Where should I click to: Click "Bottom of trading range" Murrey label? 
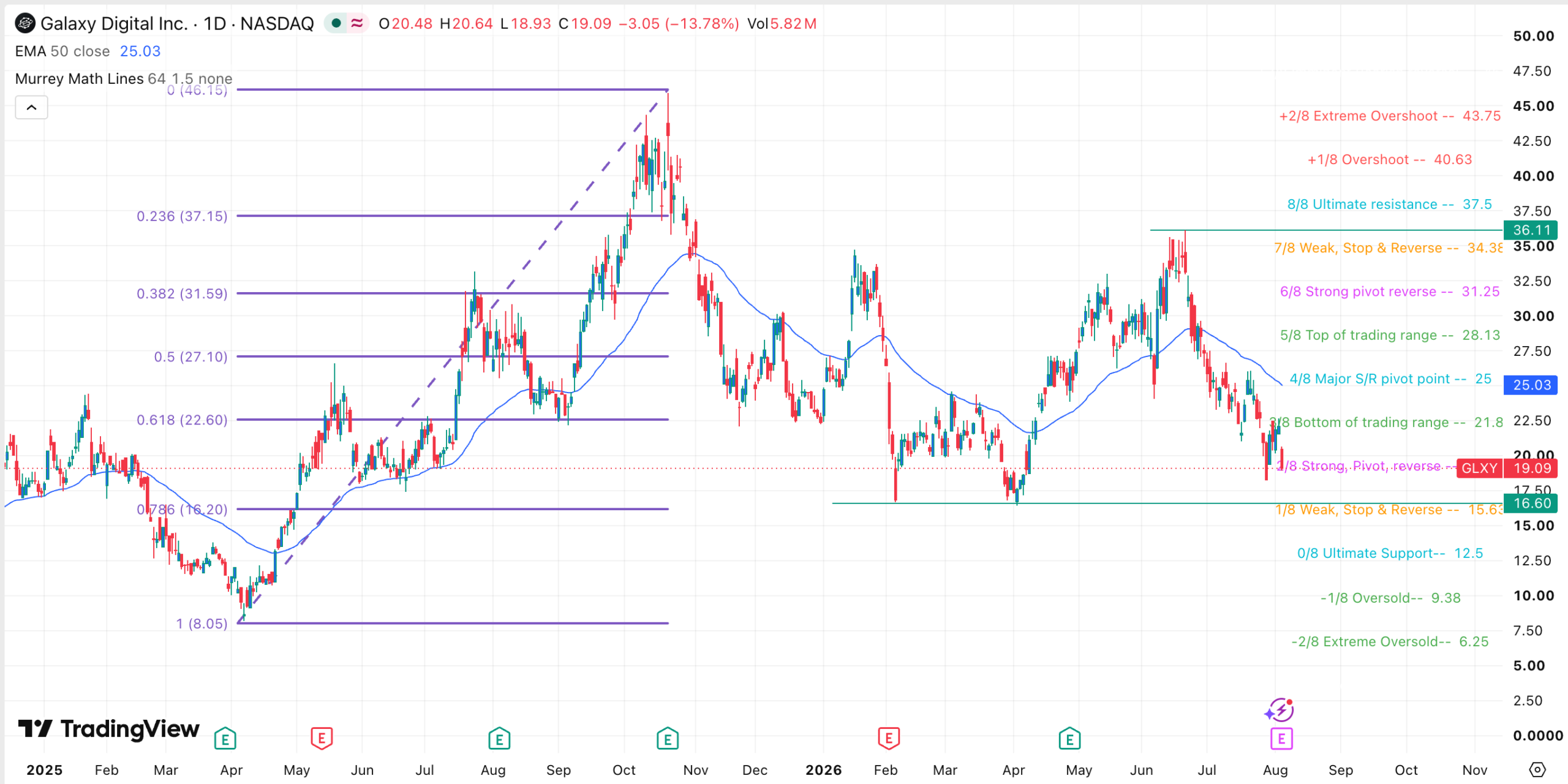[1387, 423]
